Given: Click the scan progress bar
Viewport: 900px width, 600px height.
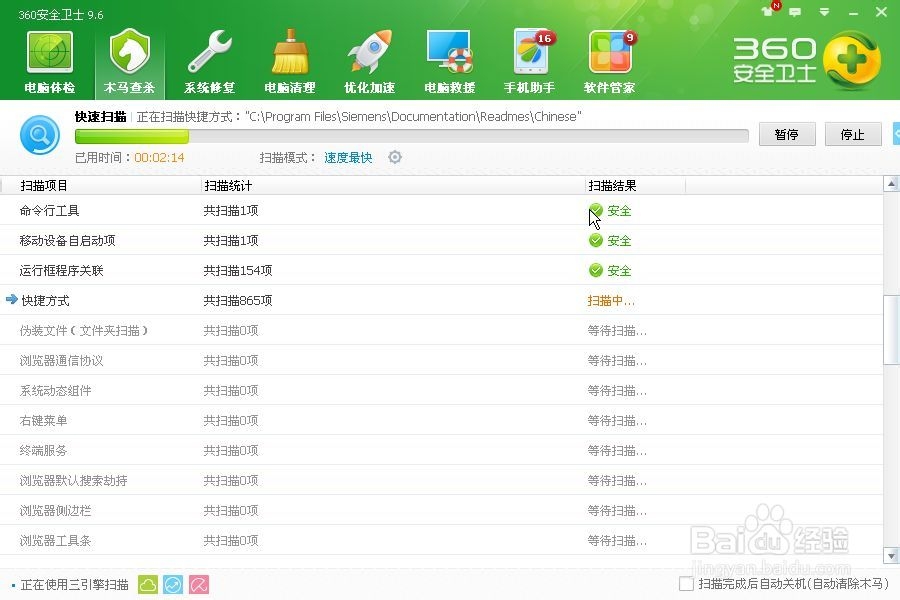Looking at the screenshot, I should 412,136.
